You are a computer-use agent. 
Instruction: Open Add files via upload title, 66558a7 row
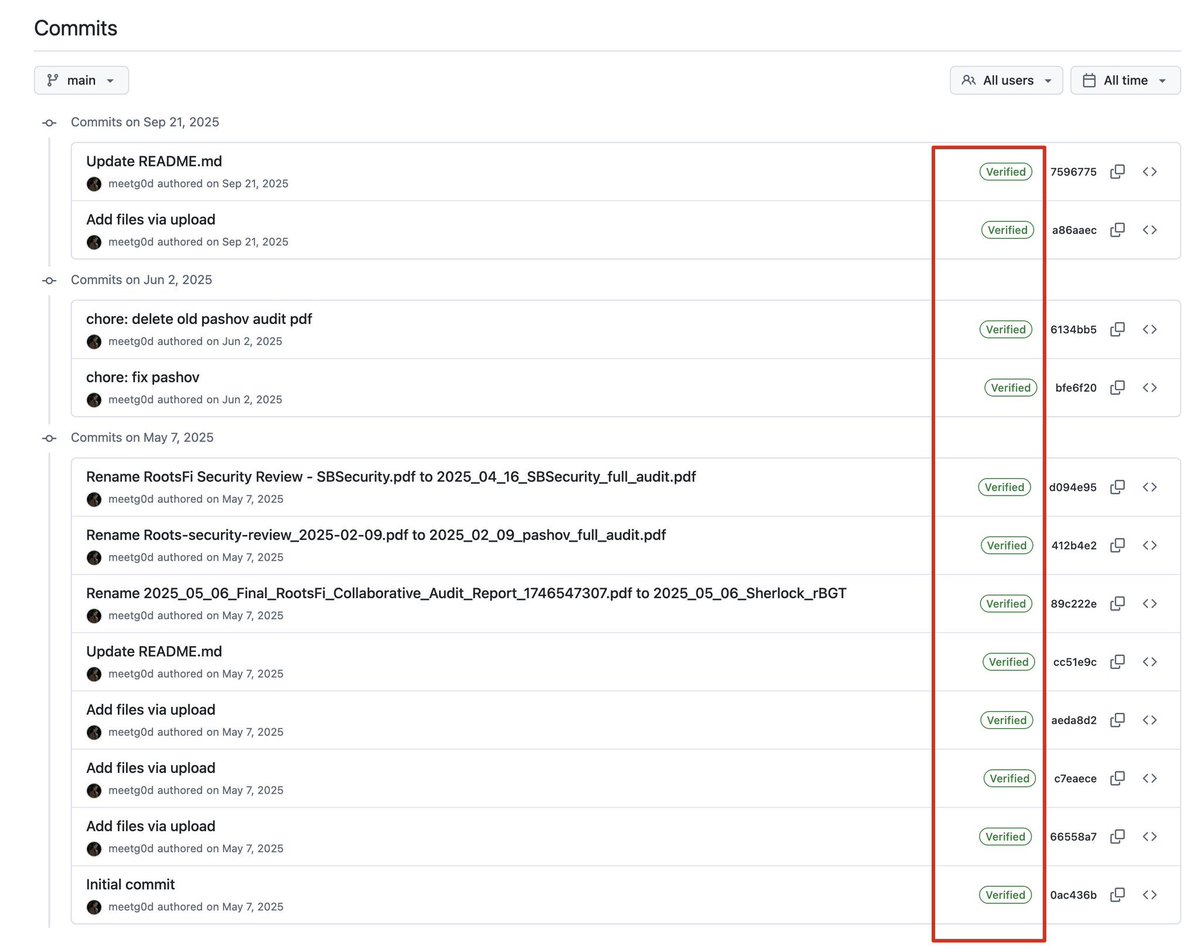pyautogui.click(x=151, y=826)
